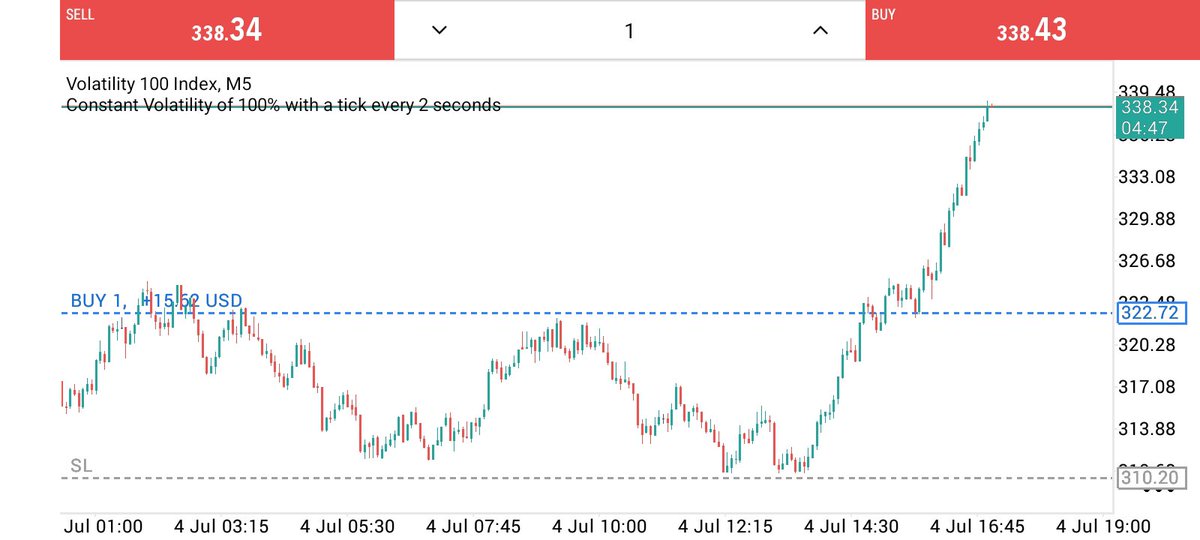Tap the SELL button at 338.34
This screenshot has width=1200, height=540.
(x=227, y=29)
